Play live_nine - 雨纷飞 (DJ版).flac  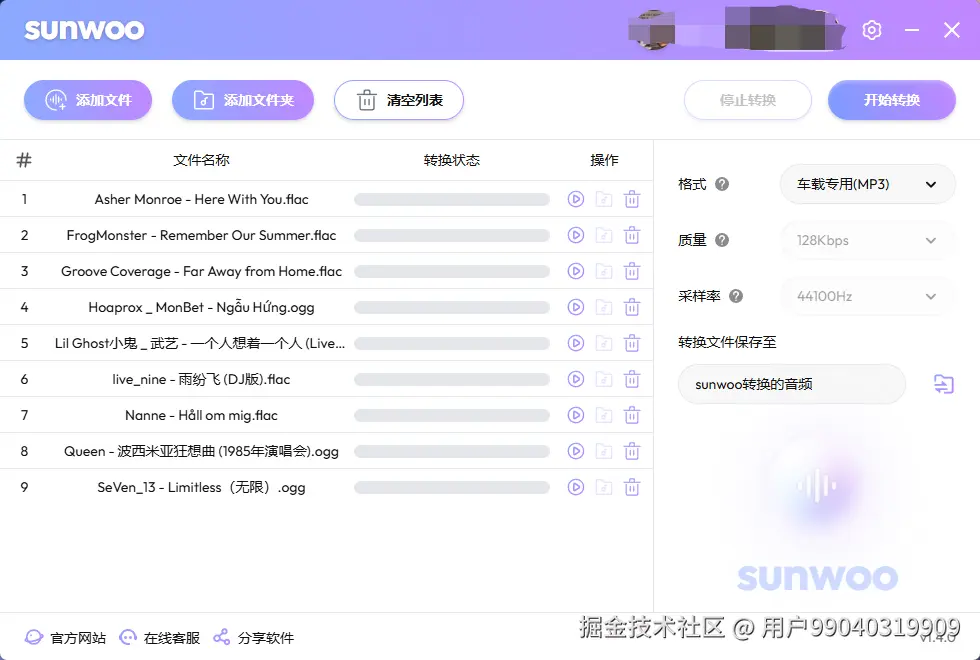(576, 379)
